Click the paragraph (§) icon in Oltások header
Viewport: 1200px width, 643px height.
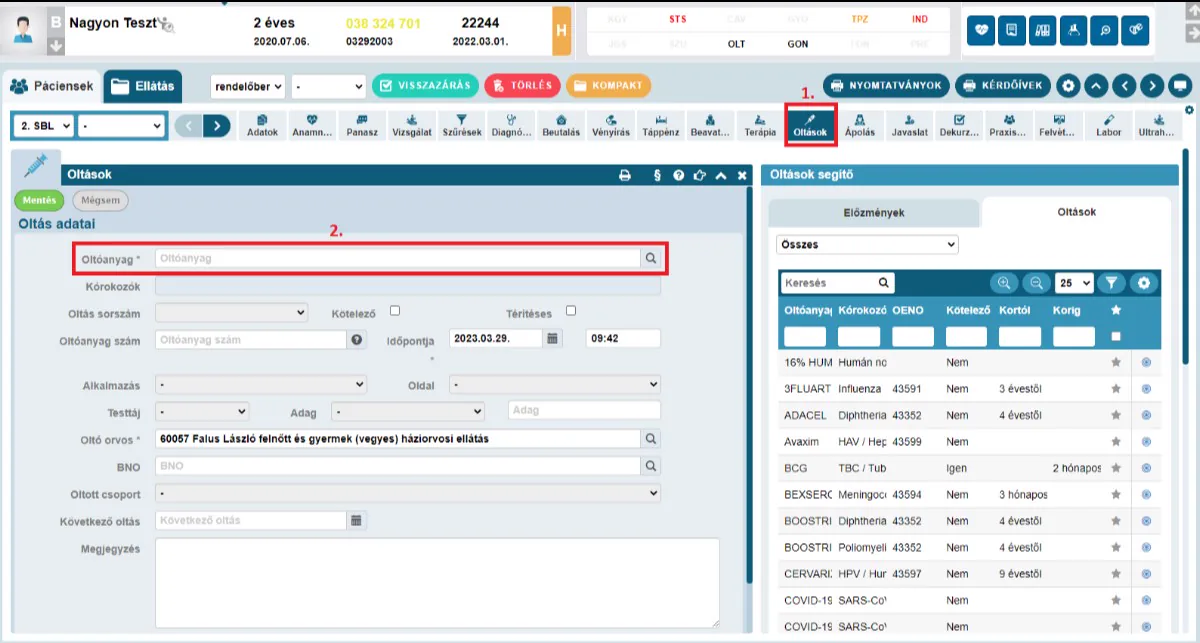pos(657,175)
